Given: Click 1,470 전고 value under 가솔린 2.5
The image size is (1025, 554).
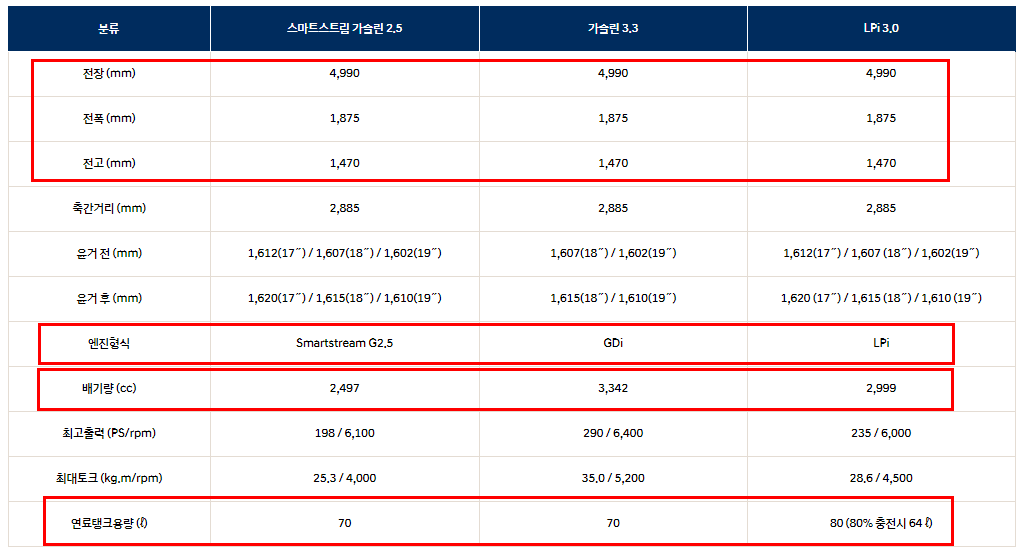Looking at the screenshot, I should [344, 164].
